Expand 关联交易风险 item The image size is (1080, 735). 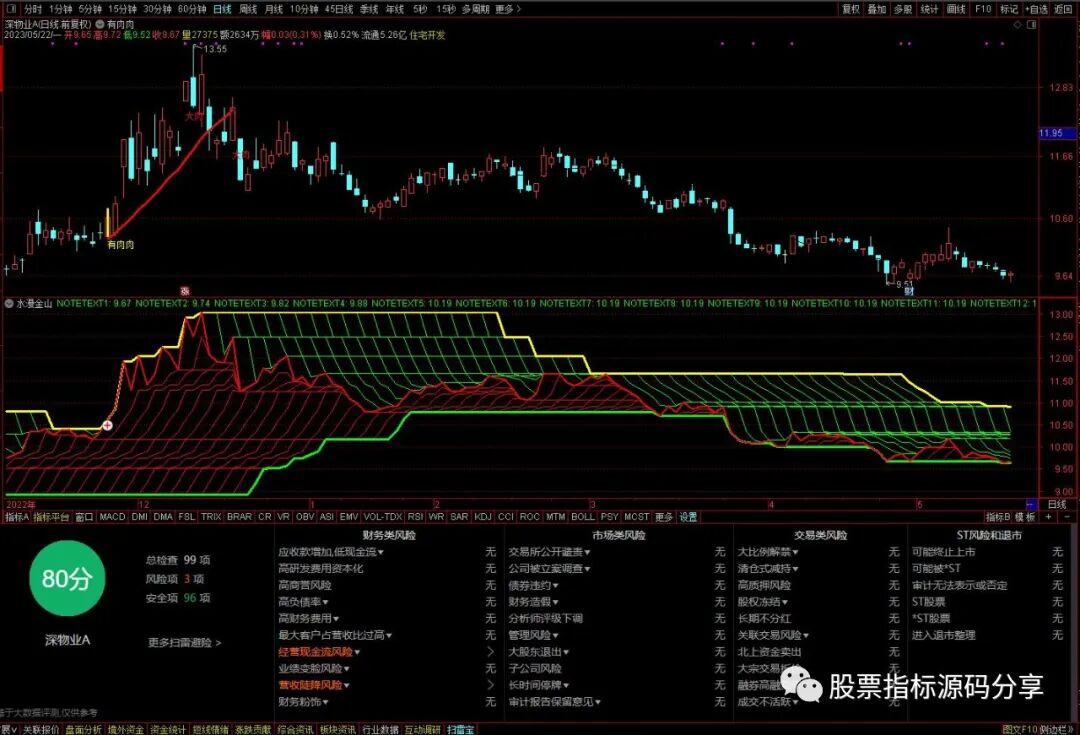pos(773,635)
